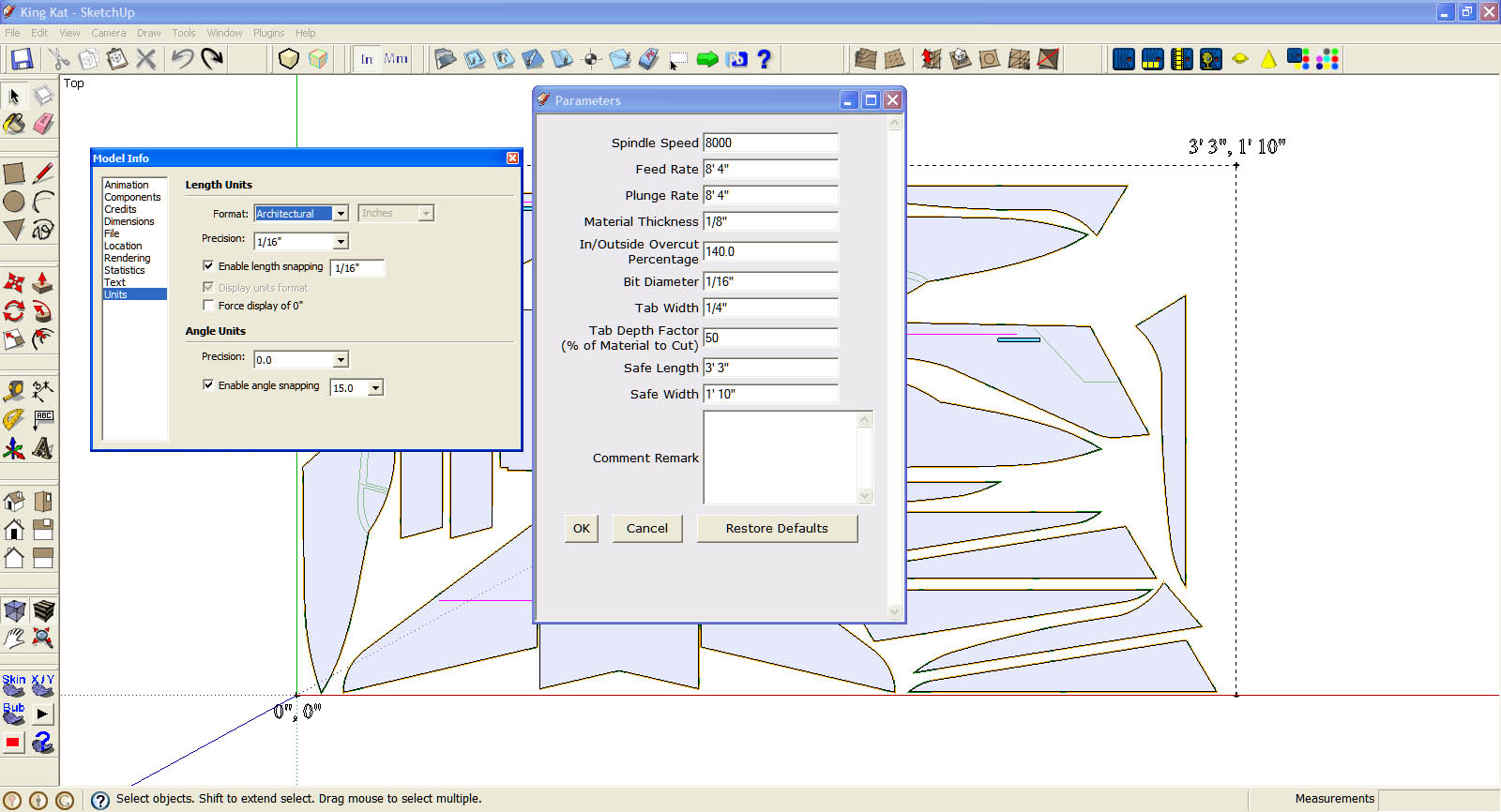Click OK in the Parameters dialog

[x=582, y=529]
